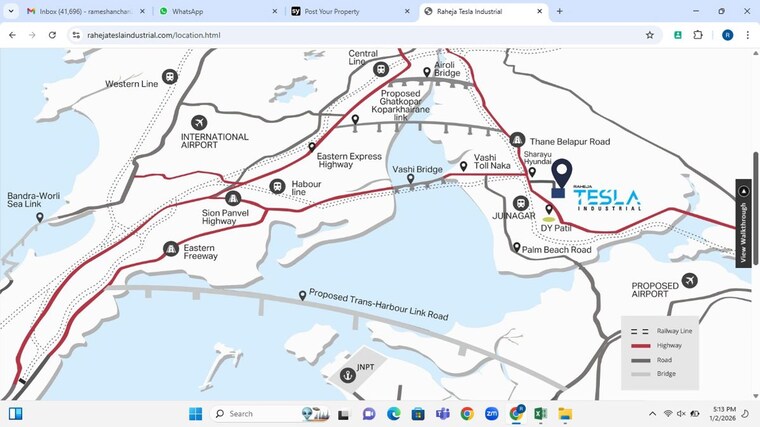Click the JNPT anchor port icon
This screenshot has width=760, height=427.
tap(348, 375)
